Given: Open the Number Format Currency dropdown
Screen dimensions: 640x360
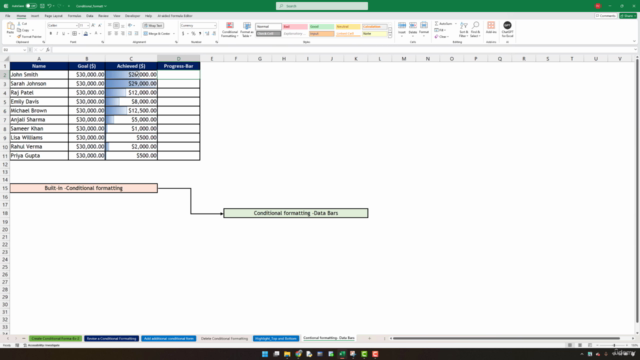Looking at the screenshot, I should [215, 25].
